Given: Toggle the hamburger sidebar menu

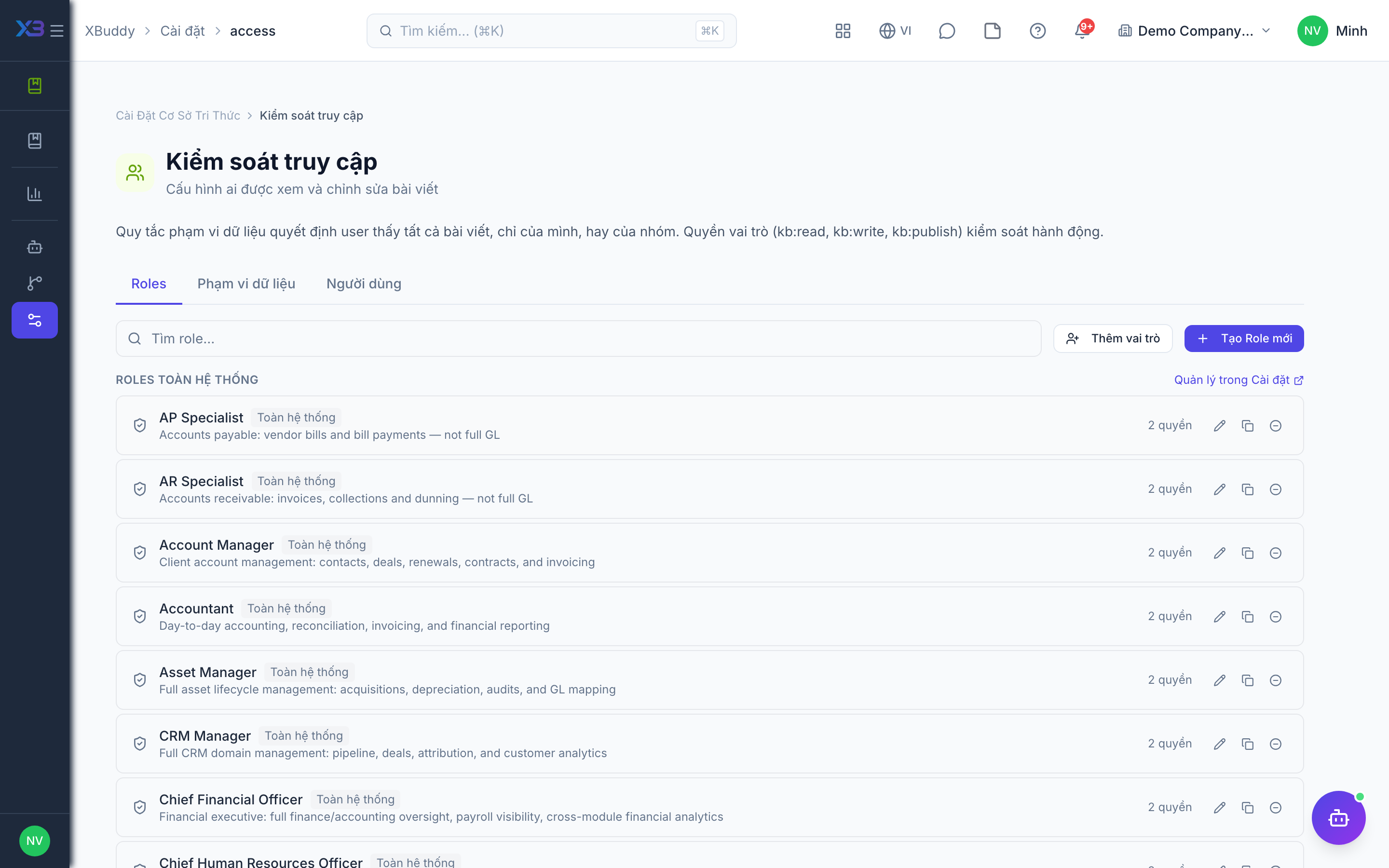Looking at the screenshot, I should 57,31.
